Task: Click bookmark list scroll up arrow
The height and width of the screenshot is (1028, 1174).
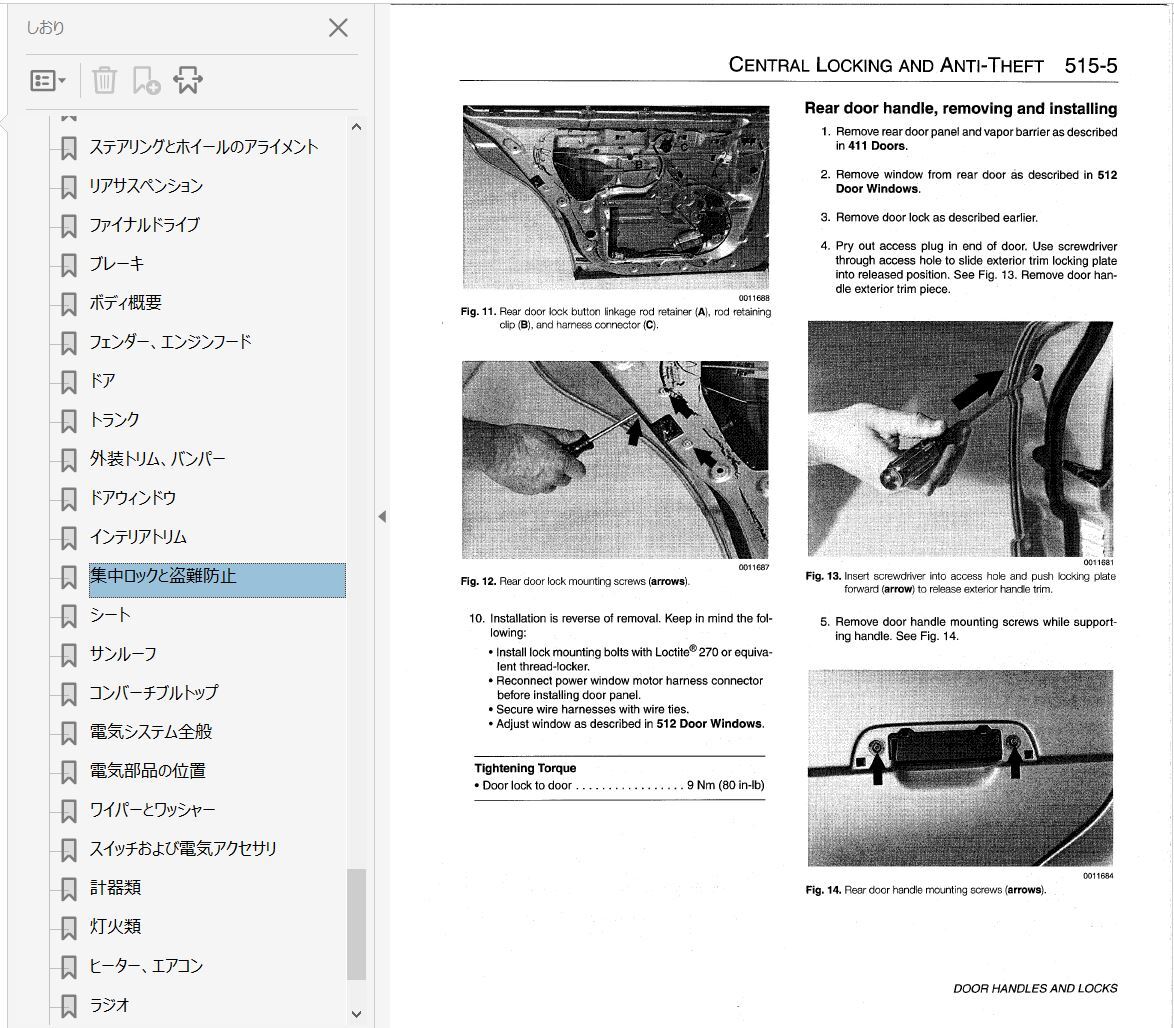Action: point(356,127)
